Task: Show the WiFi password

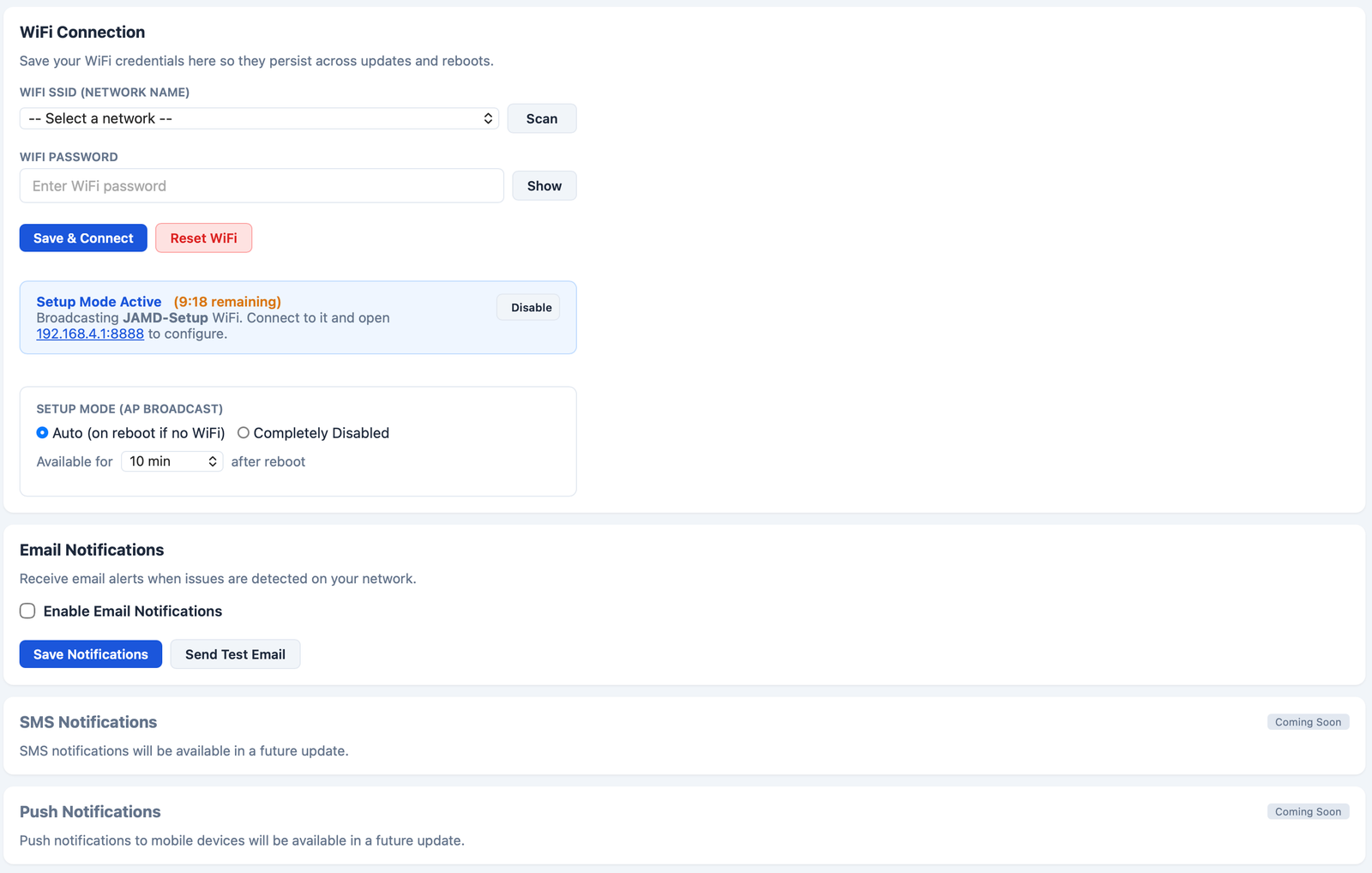Action: [x=544, y=185]
